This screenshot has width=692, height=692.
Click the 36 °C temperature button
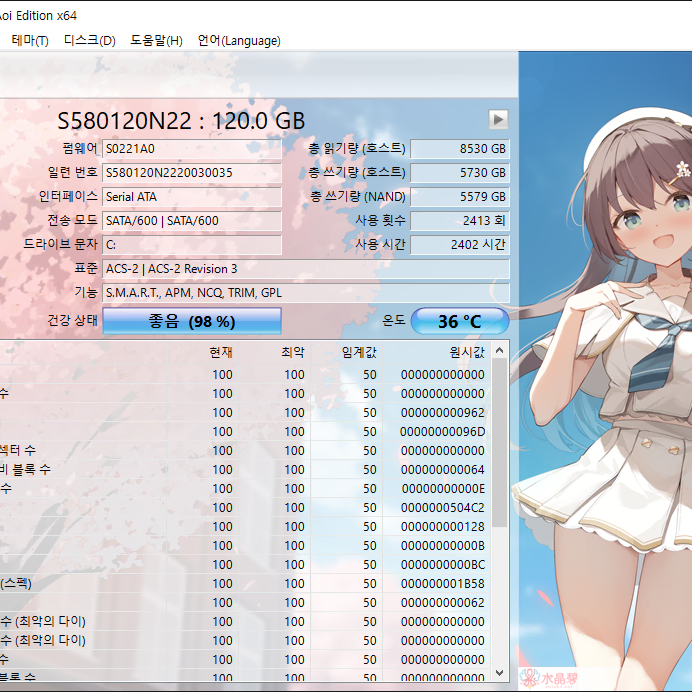(459, 321)
